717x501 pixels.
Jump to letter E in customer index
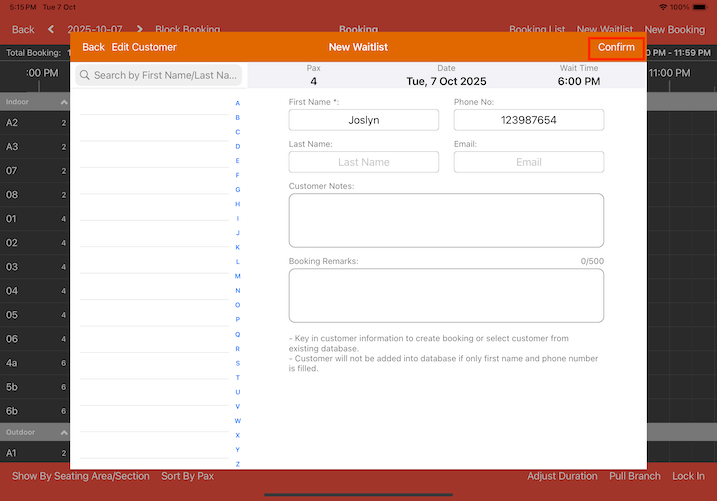(237, 161)
